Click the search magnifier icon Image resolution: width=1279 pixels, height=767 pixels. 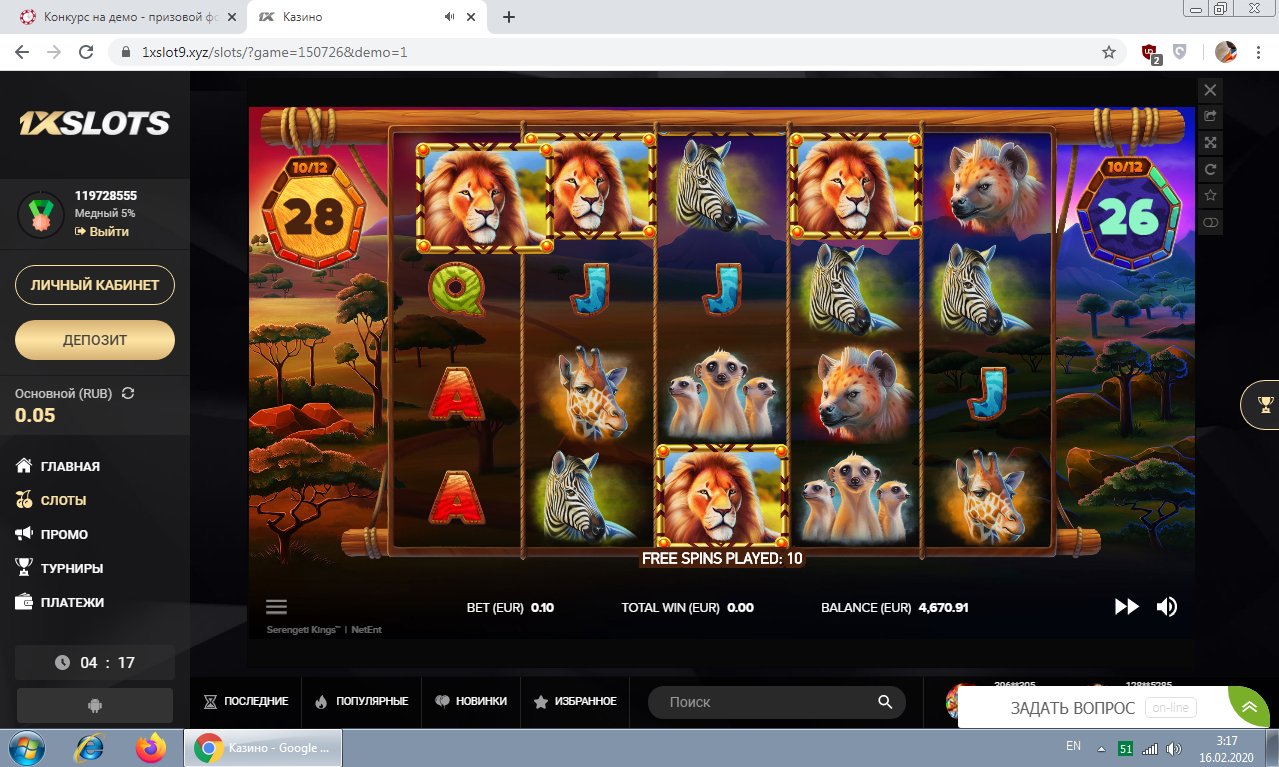(885, 702)
